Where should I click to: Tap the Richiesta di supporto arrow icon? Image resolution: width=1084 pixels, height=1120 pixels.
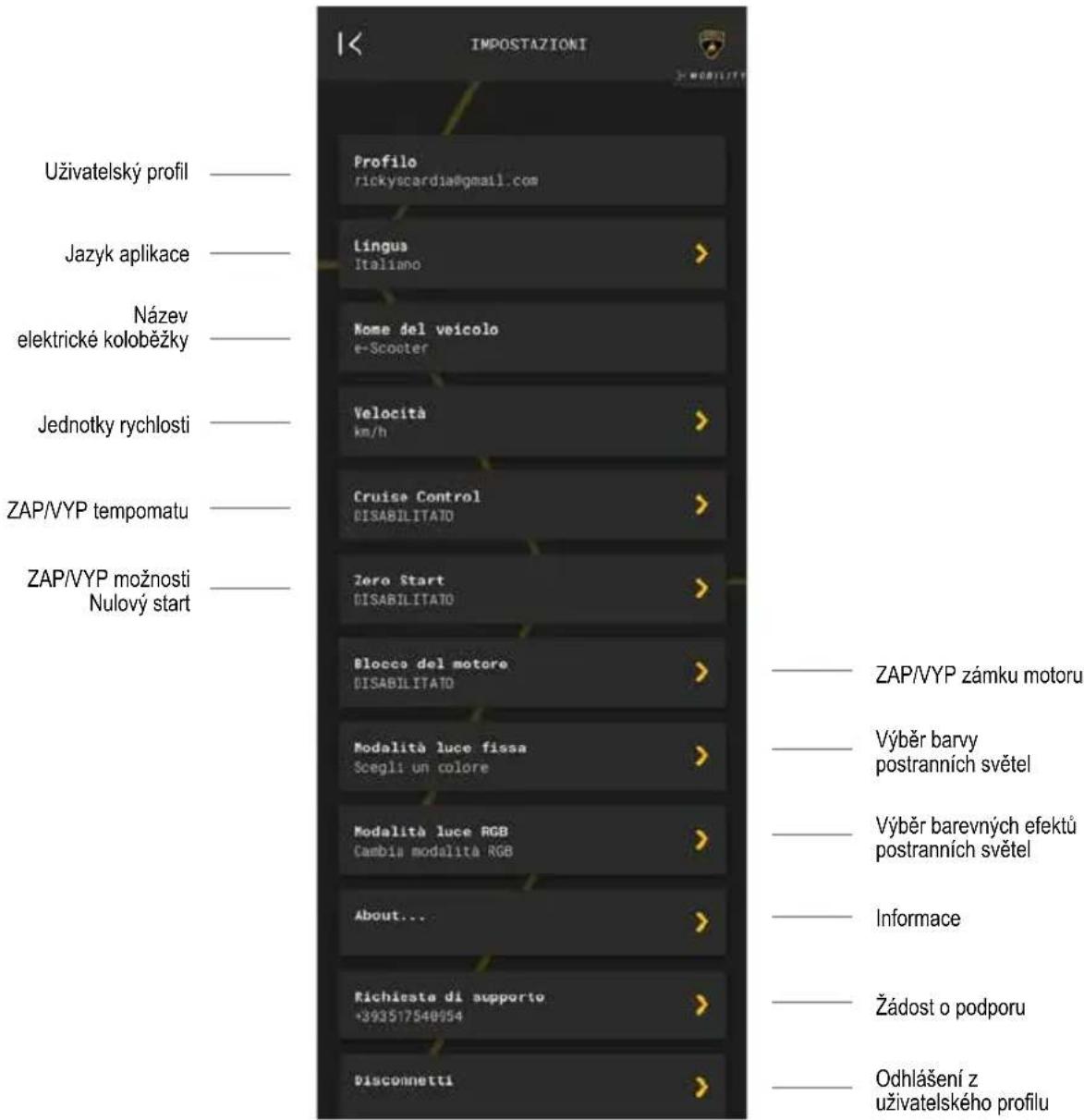tap(701, 1004)
